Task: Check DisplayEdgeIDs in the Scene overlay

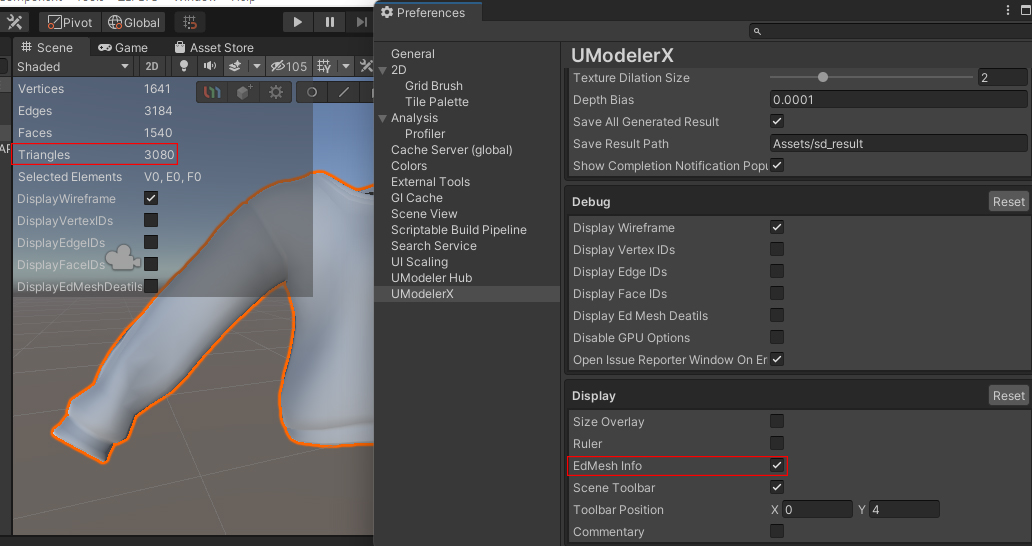Action: (x=151, y=242)
